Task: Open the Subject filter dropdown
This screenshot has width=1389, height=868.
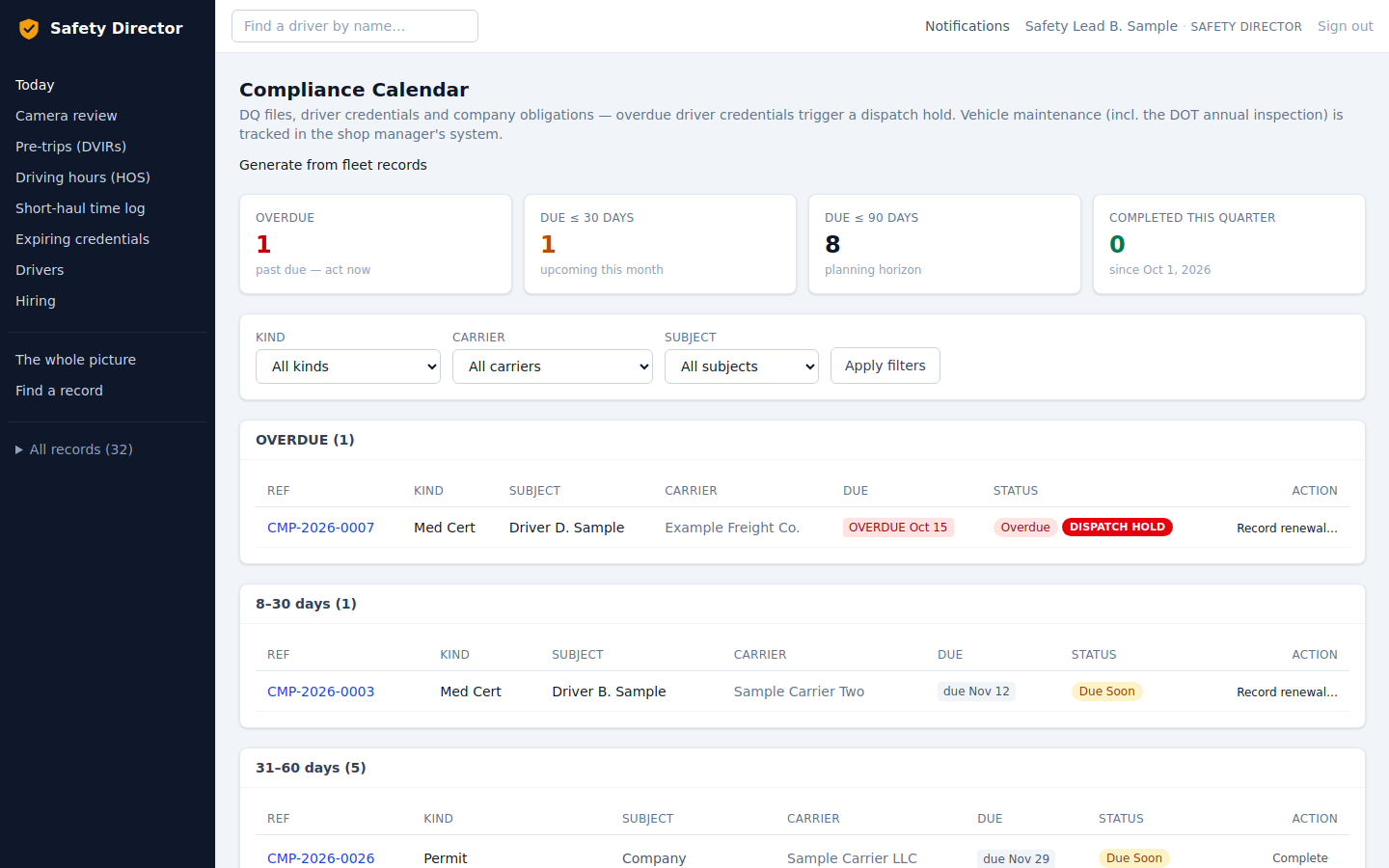Action: tap(742, 366)
